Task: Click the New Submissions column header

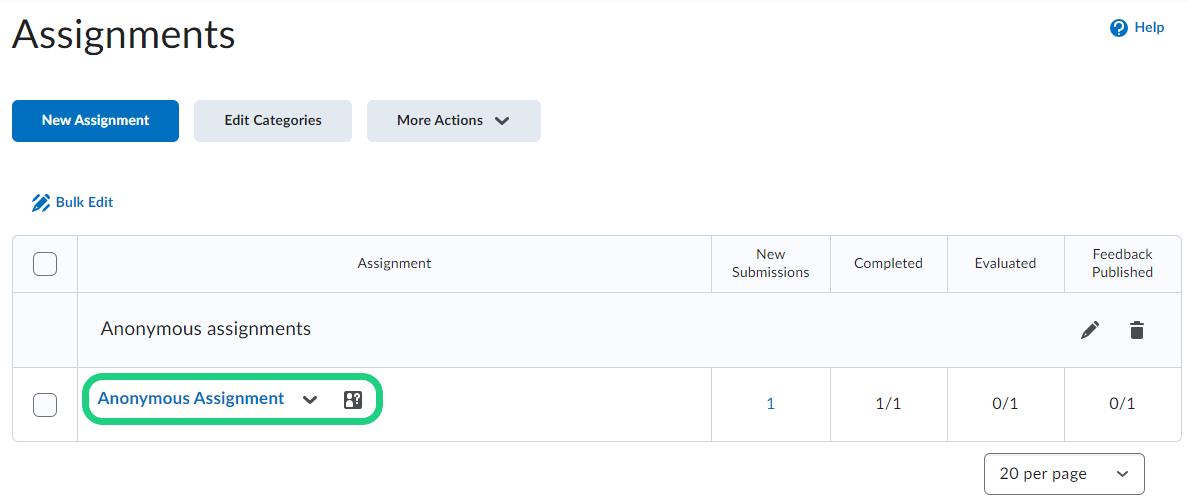Action: pos(770,263)
